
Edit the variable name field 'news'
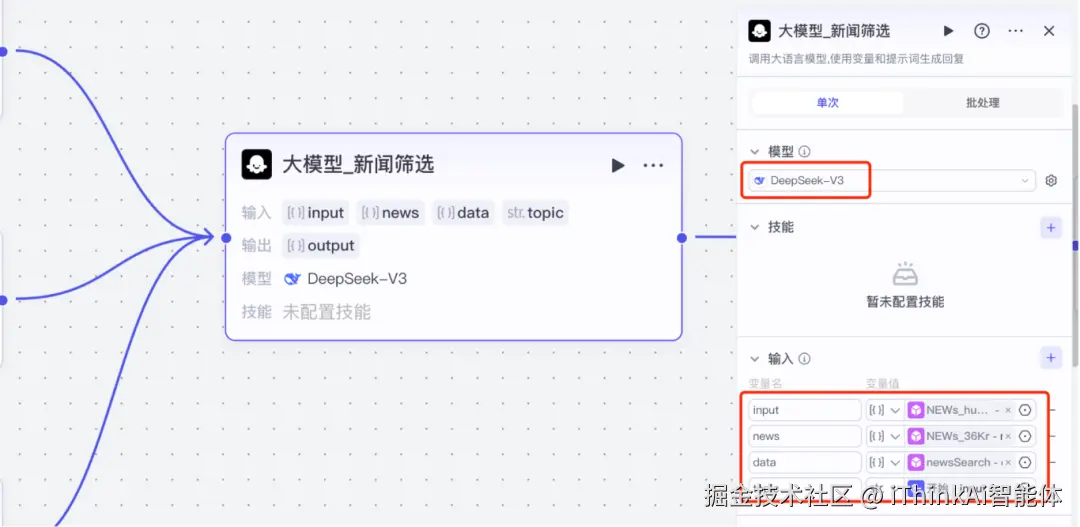(x=805, y=436)
